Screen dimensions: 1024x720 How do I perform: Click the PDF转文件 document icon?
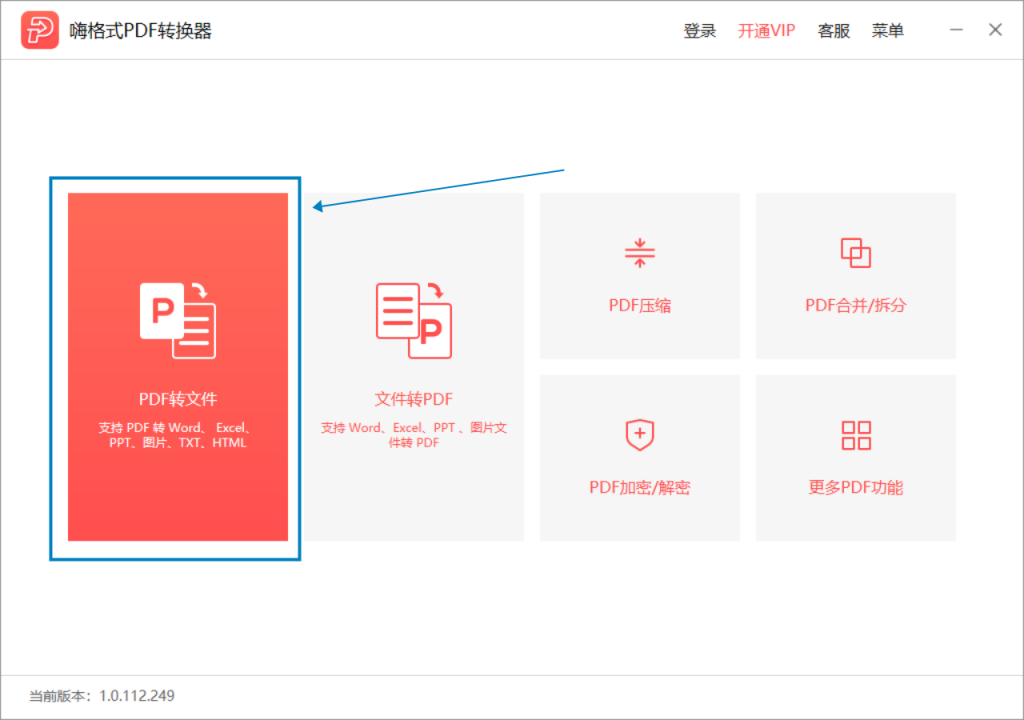178,320
